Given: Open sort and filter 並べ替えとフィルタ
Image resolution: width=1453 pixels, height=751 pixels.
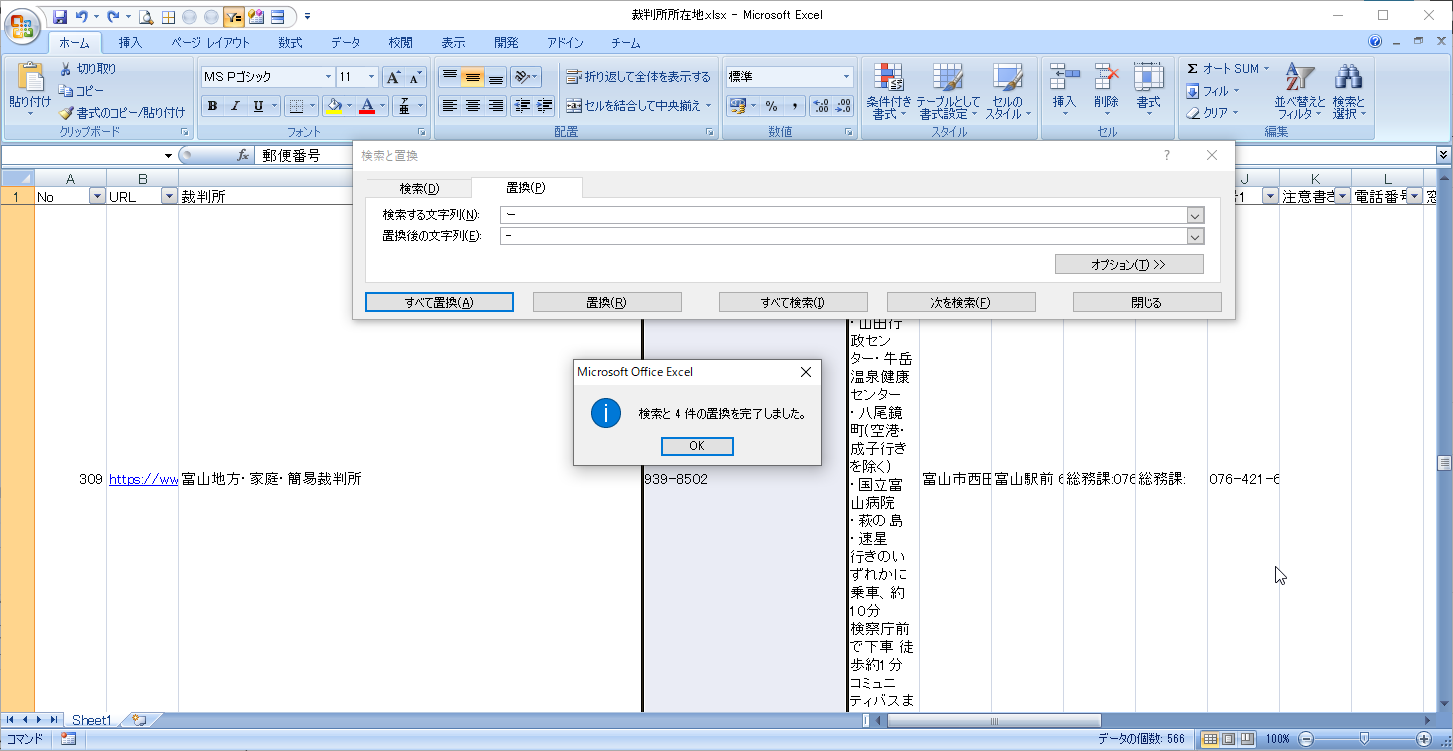Looking at the screenshot, I should 1300,92.
